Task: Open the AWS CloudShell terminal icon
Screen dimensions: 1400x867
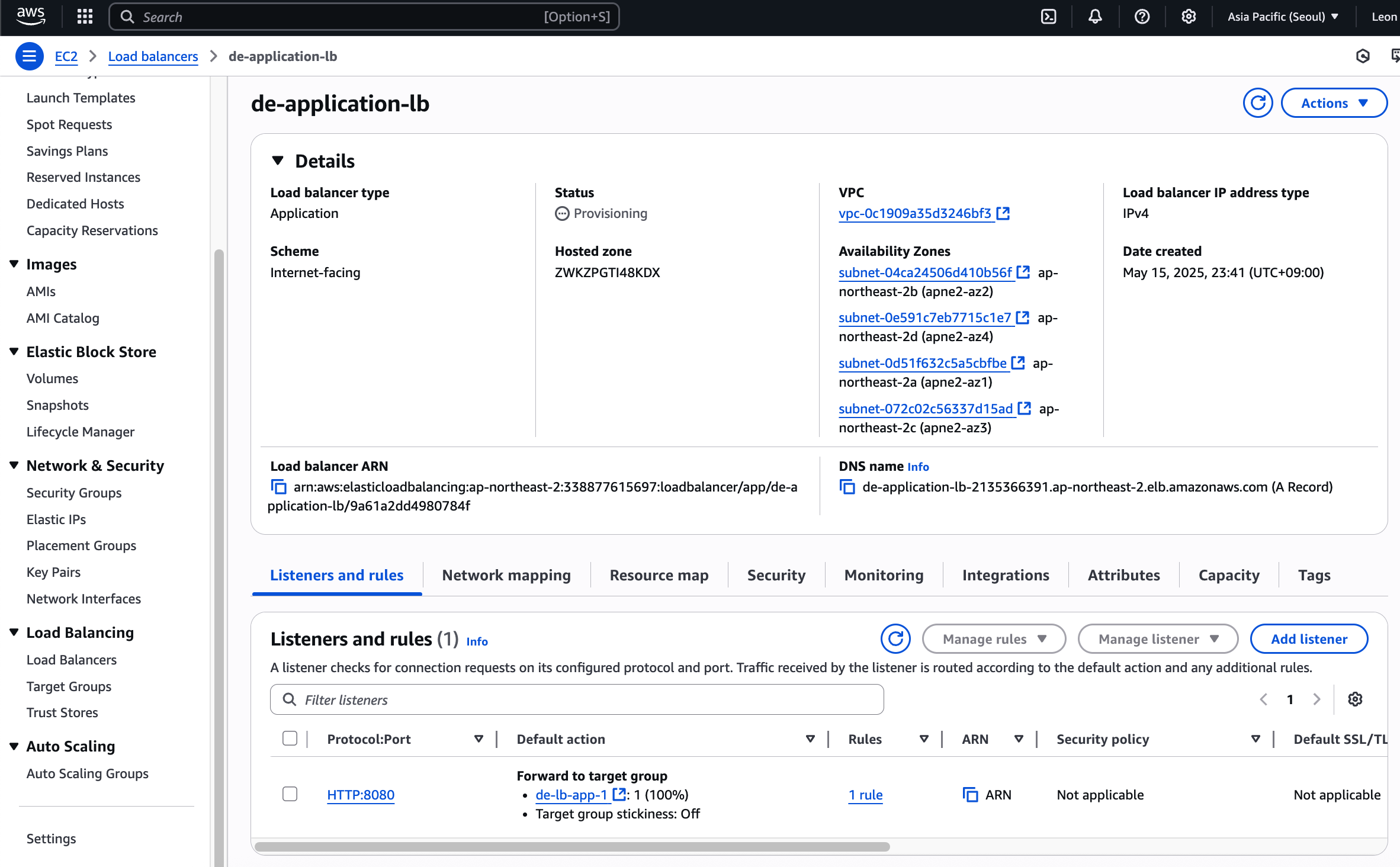Action: click(1048, 17)
